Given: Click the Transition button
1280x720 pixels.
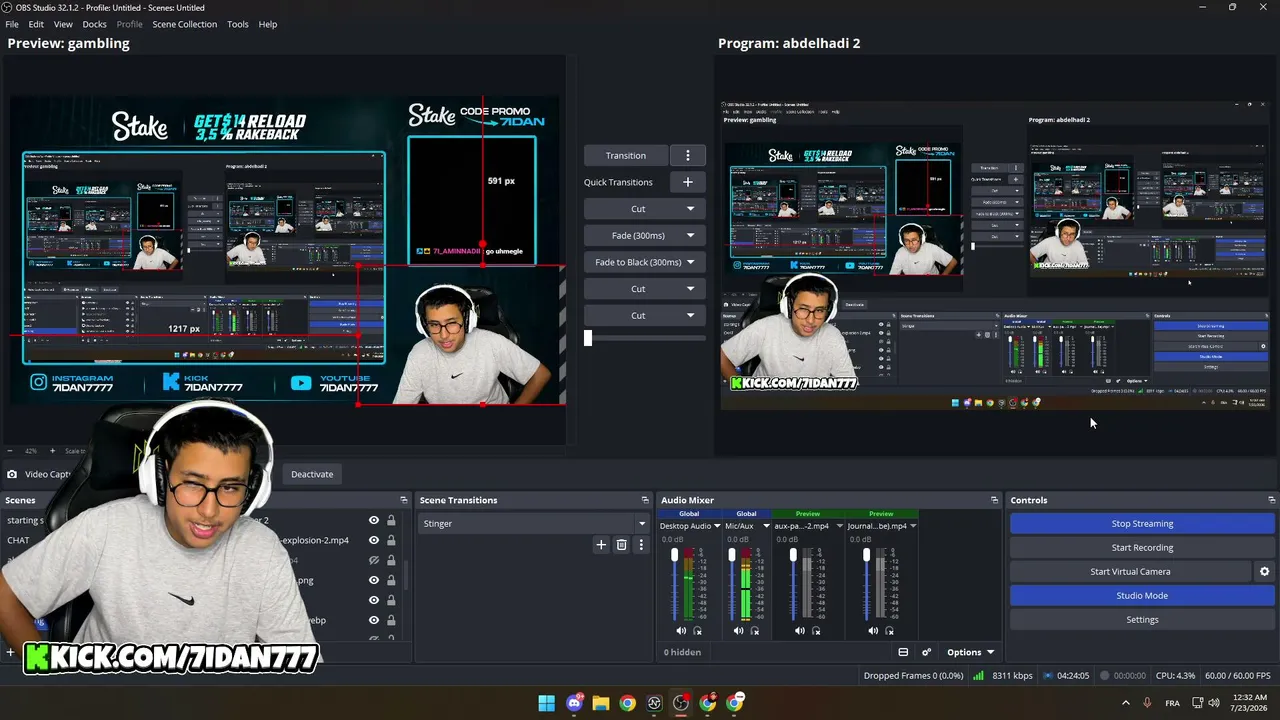Looking at the screenshot, I should click(626, 155).
